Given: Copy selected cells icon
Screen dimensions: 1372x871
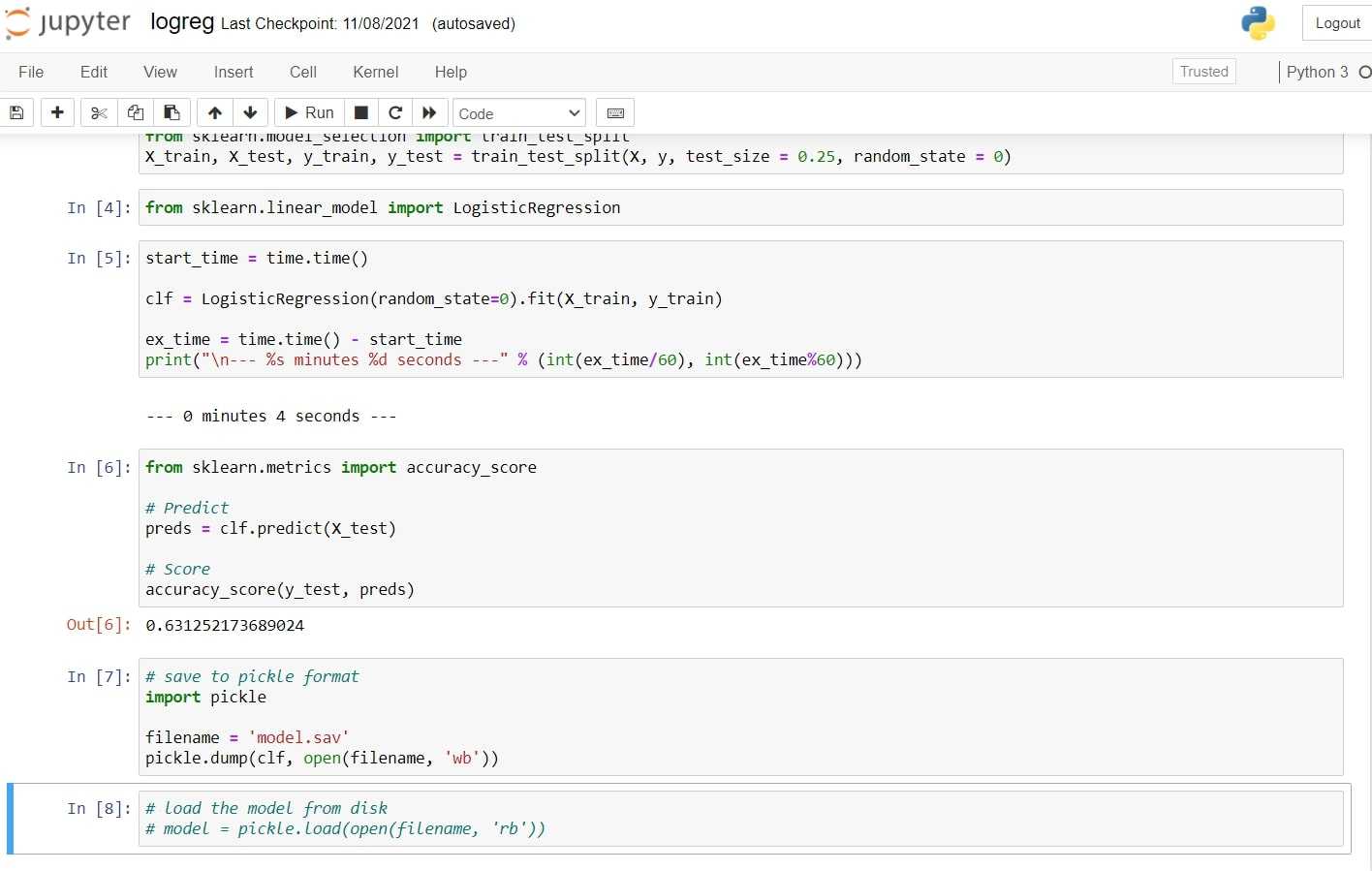Looking at the screenshot, I should click(136, 113).
